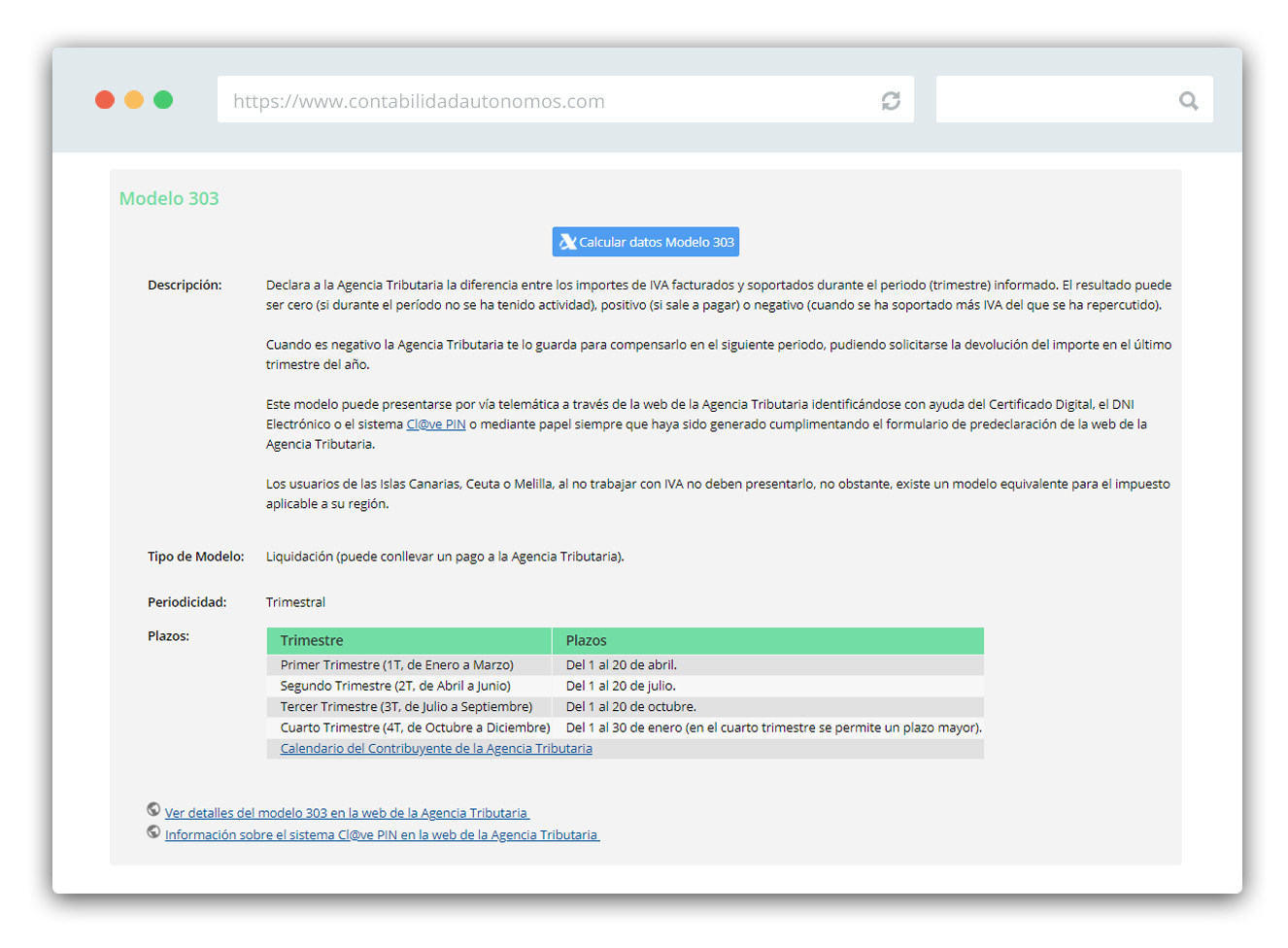1288x948 pixels.
Task: Click the 'Periodicidad:' label
Action: [x=186, y=602]
